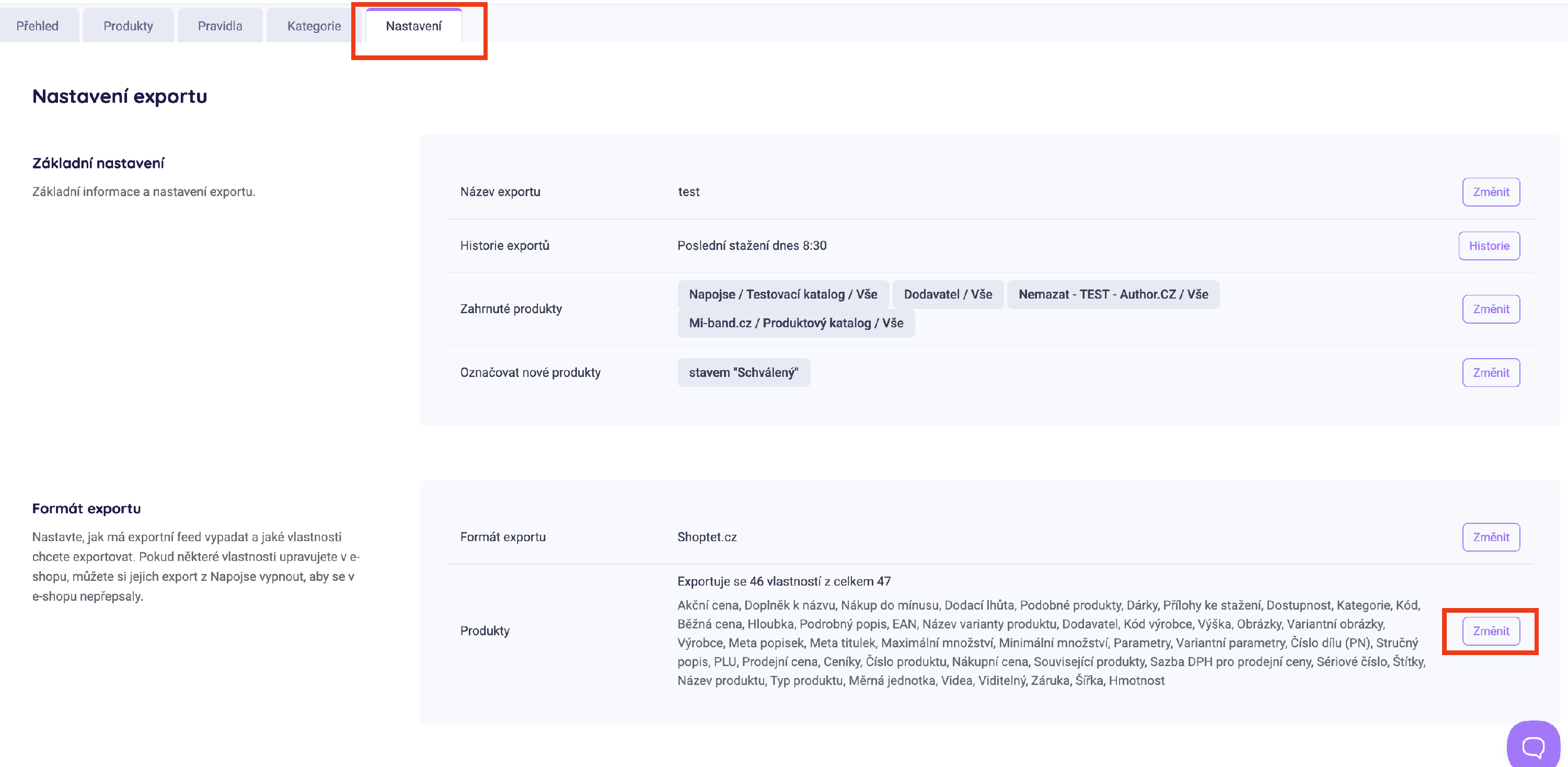This screenshot has width=1568, height=767.
Task: Click Změnit for exported Produkty properties
Action: point(1490,631)
